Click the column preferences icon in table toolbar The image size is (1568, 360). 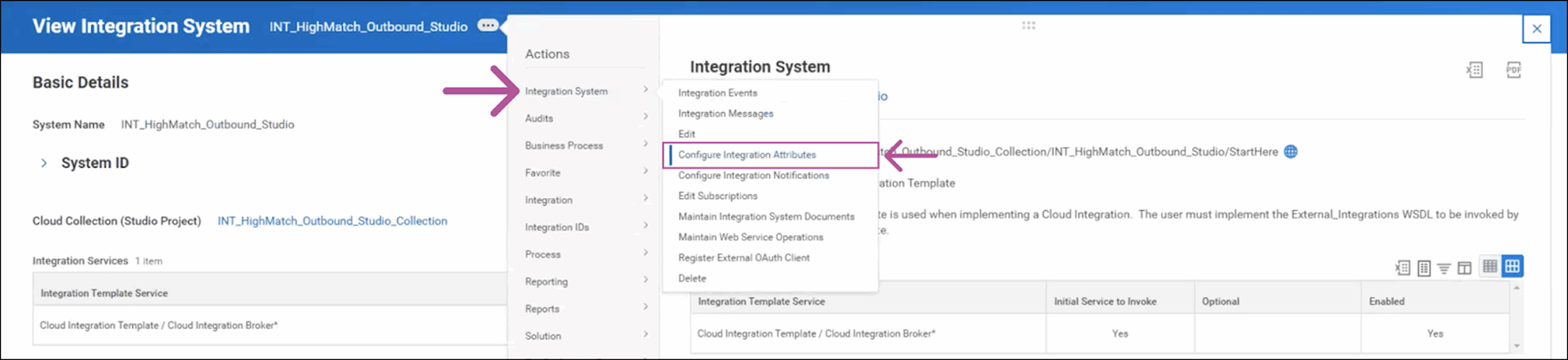click(1464, 268)
